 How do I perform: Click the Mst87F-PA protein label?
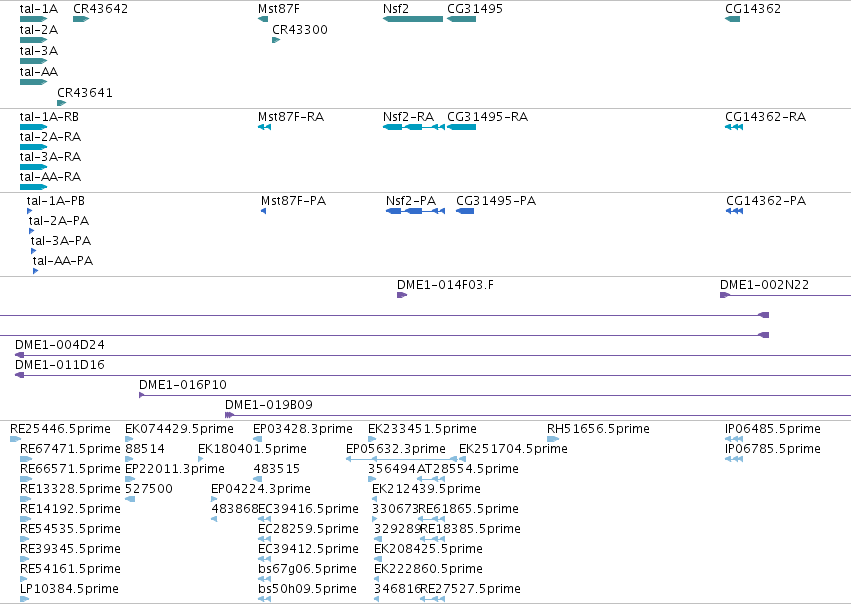click(x=294, y=201)
